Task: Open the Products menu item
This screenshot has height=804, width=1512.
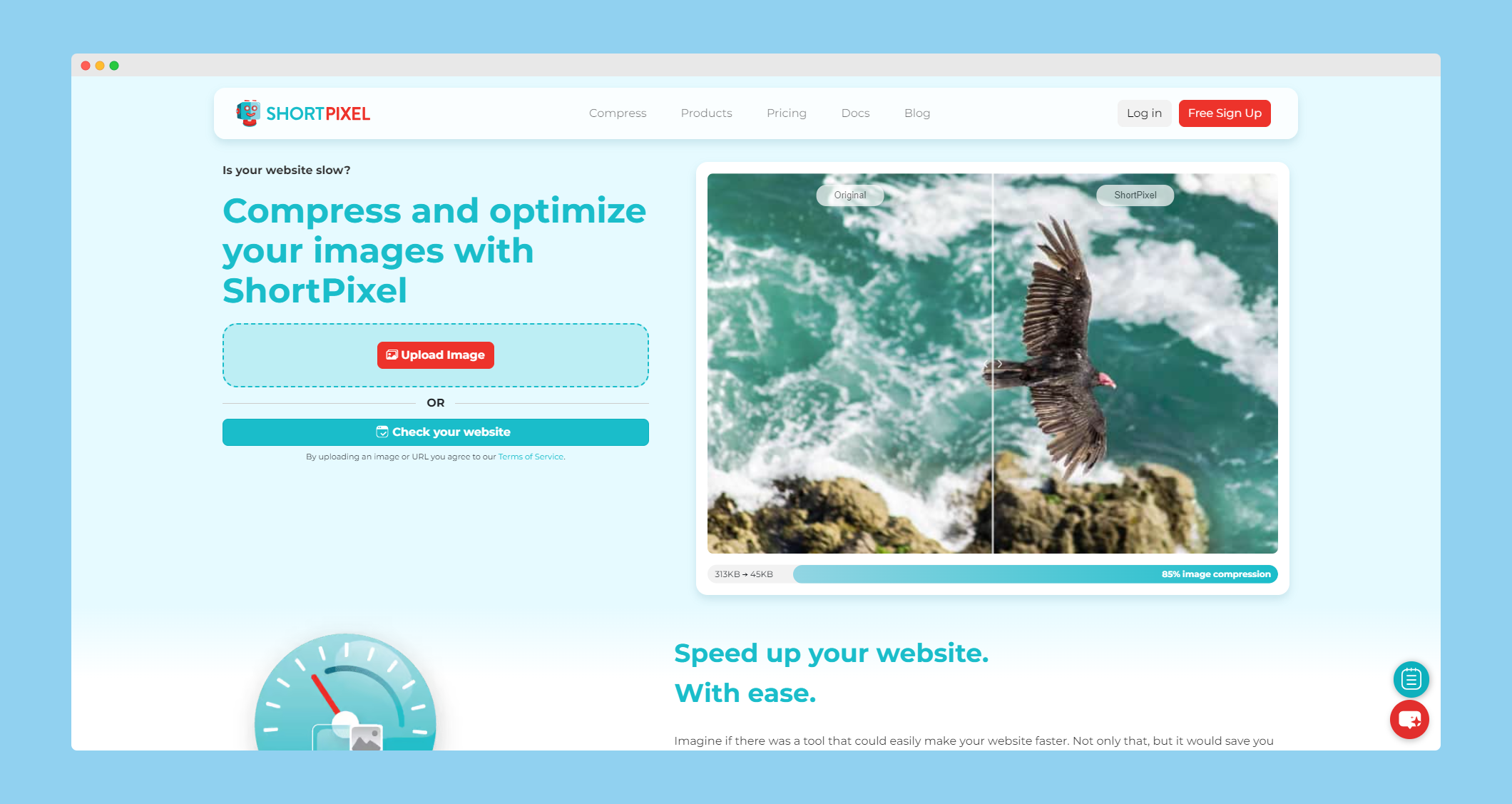Action: [707, 113]
